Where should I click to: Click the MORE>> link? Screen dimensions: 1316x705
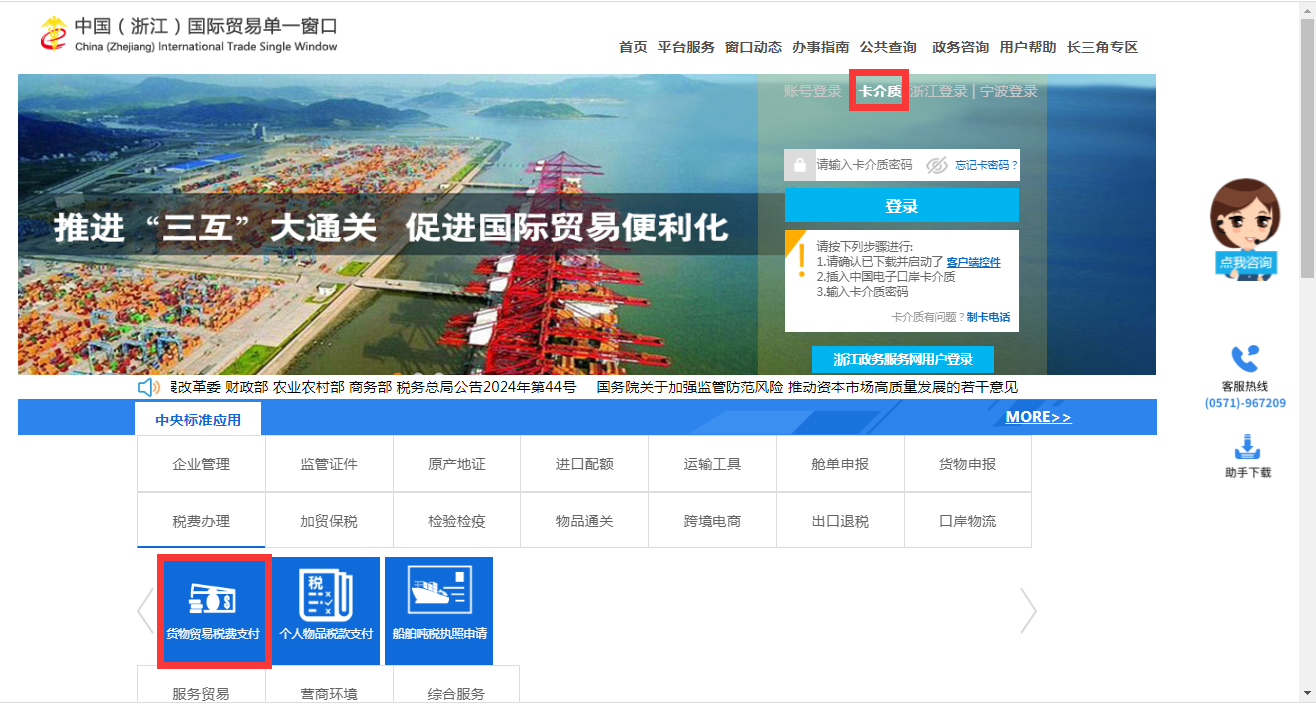click(1038, 417)
